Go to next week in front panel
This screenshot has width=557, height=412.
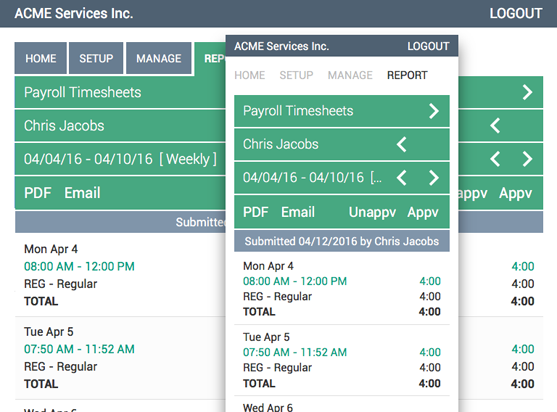[x=434, y=178]
